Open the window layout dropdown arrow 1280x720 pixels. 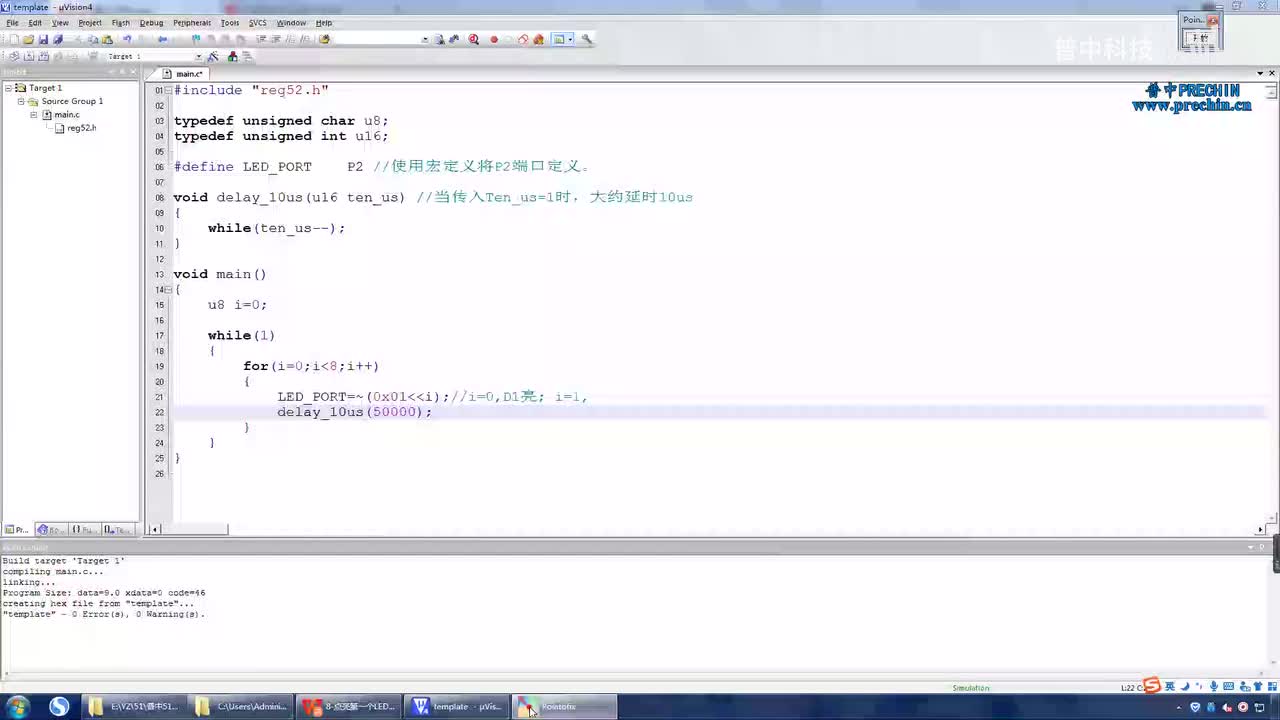coord(570,39)
